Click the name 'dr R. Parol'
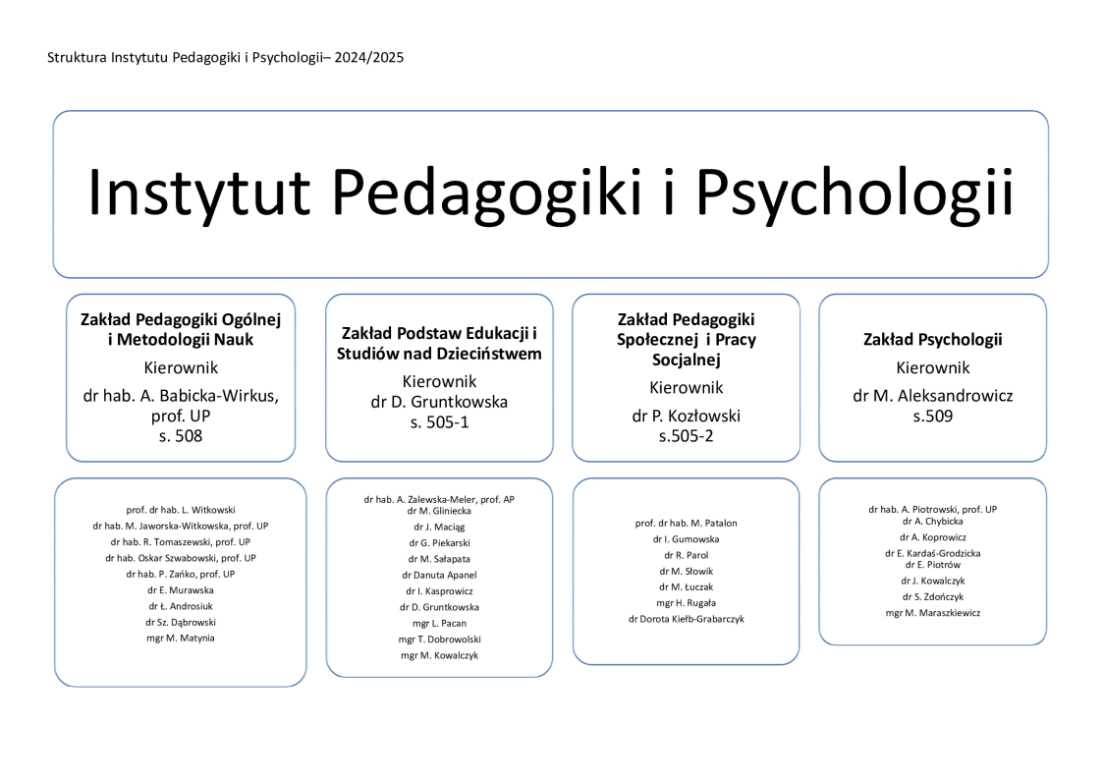Screen dimensions: 1103x780 pyautogui.click(x=686, y=556)
